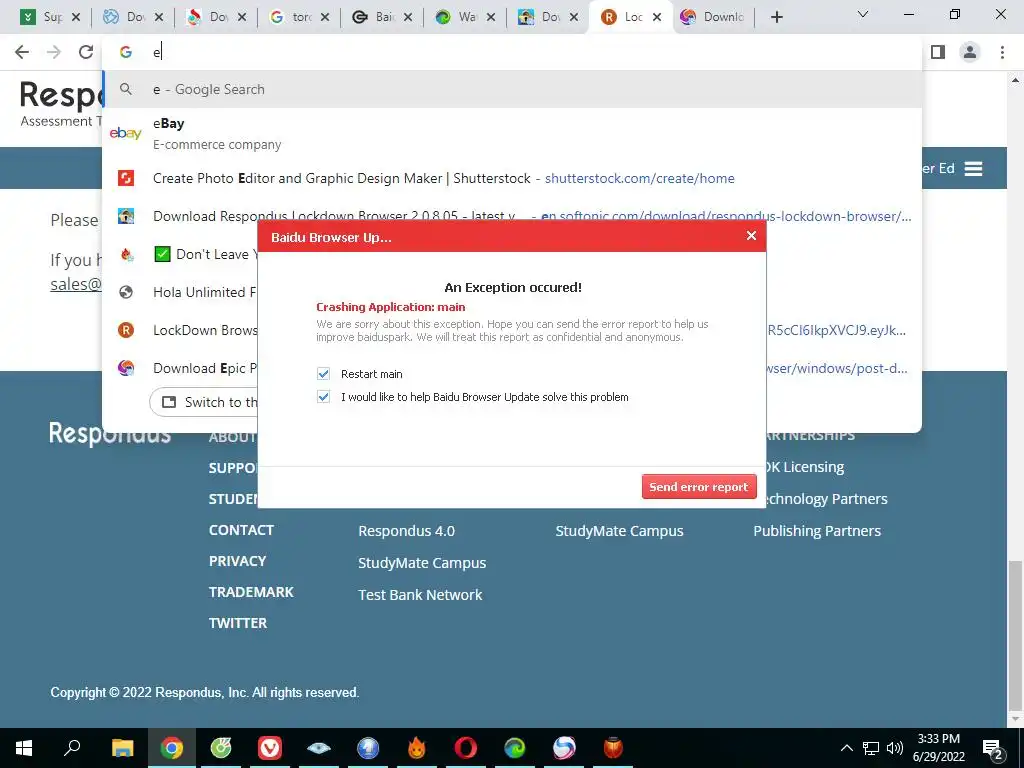
Task: Select the eBay suggestion
Action: [512, 133]
